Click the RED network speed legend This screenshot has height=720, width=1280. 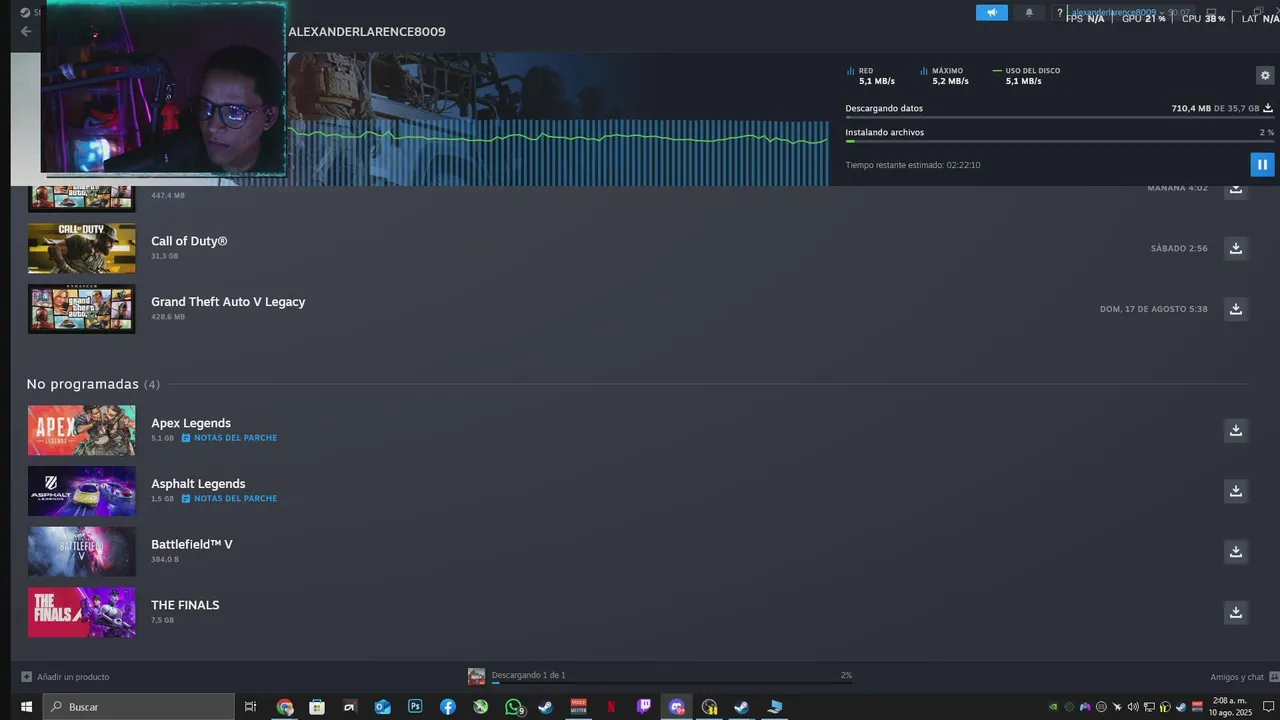870,76
